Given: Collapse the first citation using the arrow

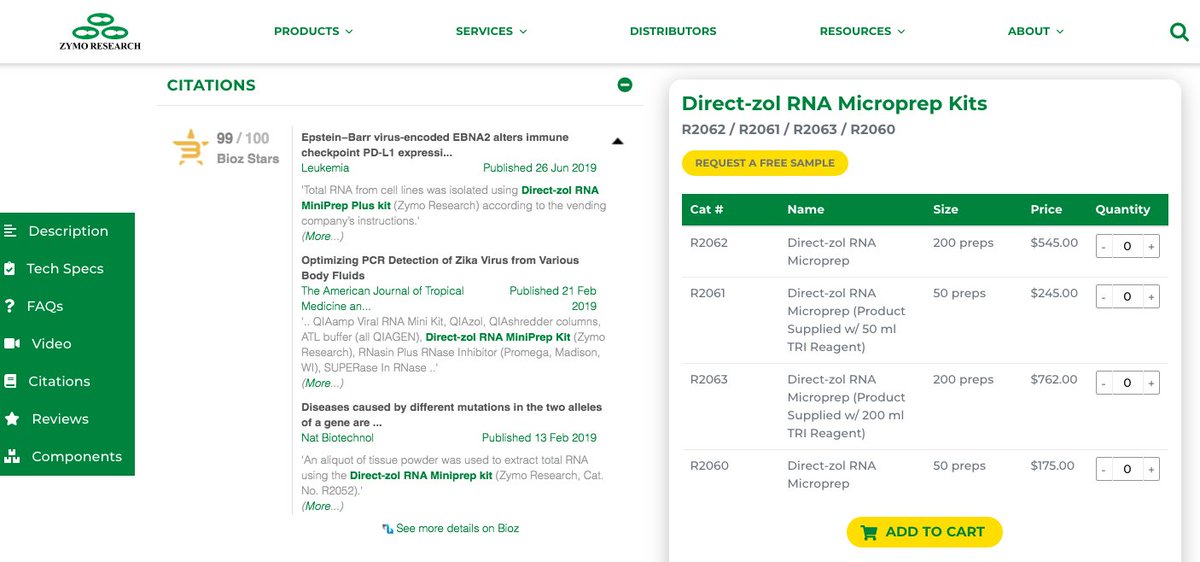Looking at the screenshot, I should pyautogui.click(x=617, y=142).
